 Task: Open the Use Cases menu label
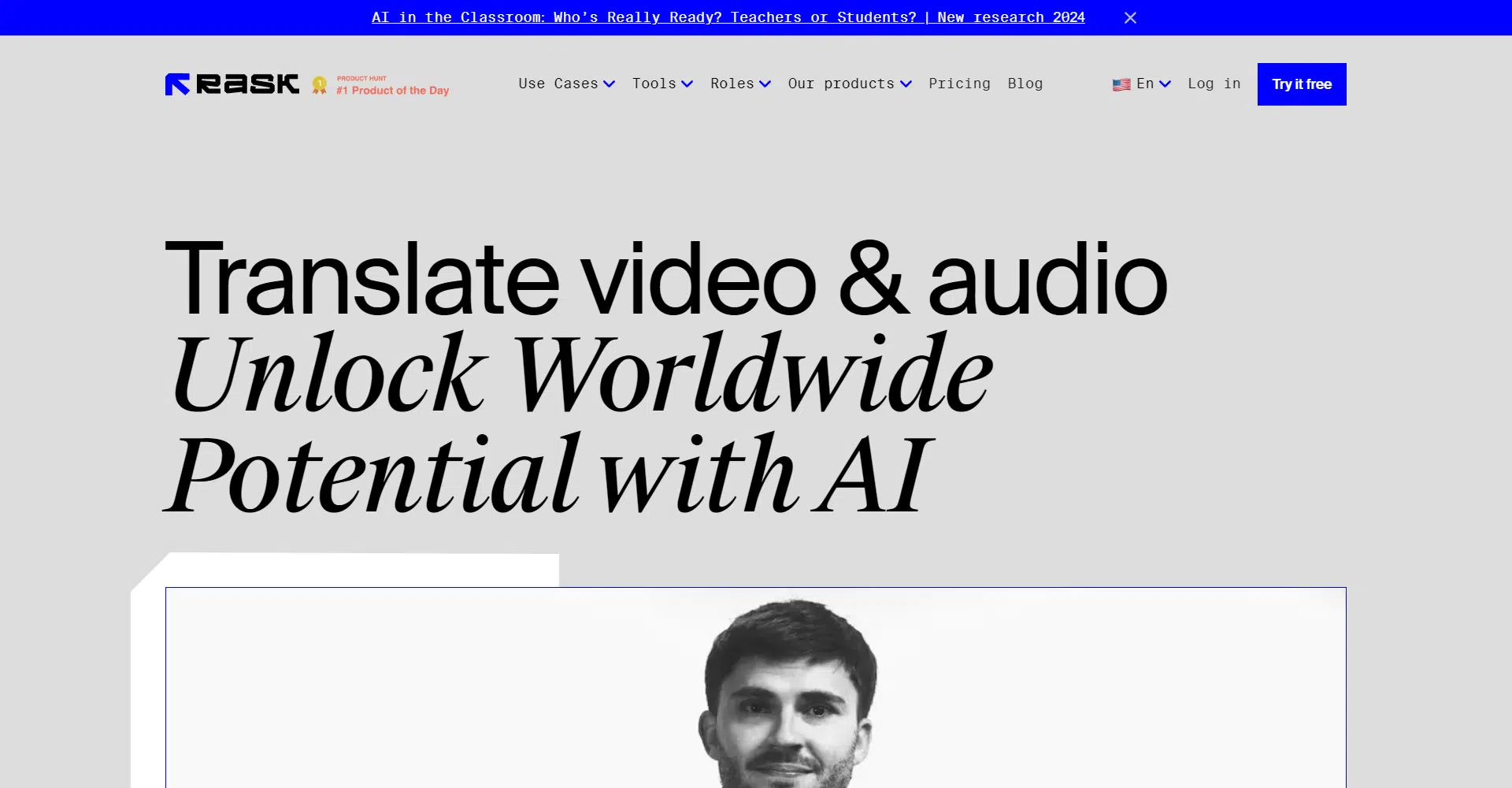pos(558,84)
